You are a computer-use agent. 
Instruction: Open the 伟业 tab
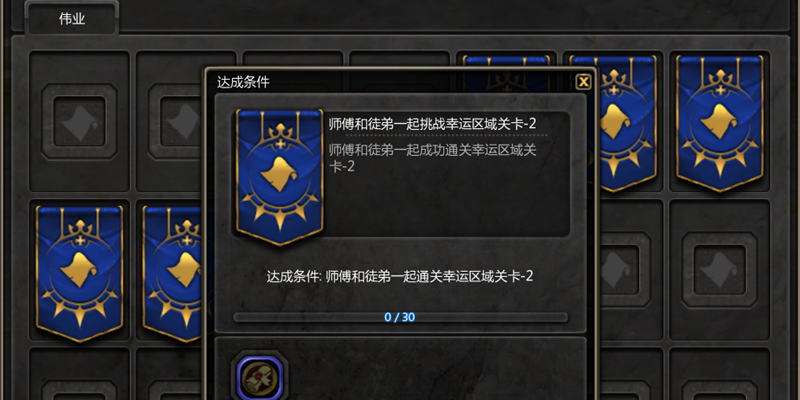point(72,19)
